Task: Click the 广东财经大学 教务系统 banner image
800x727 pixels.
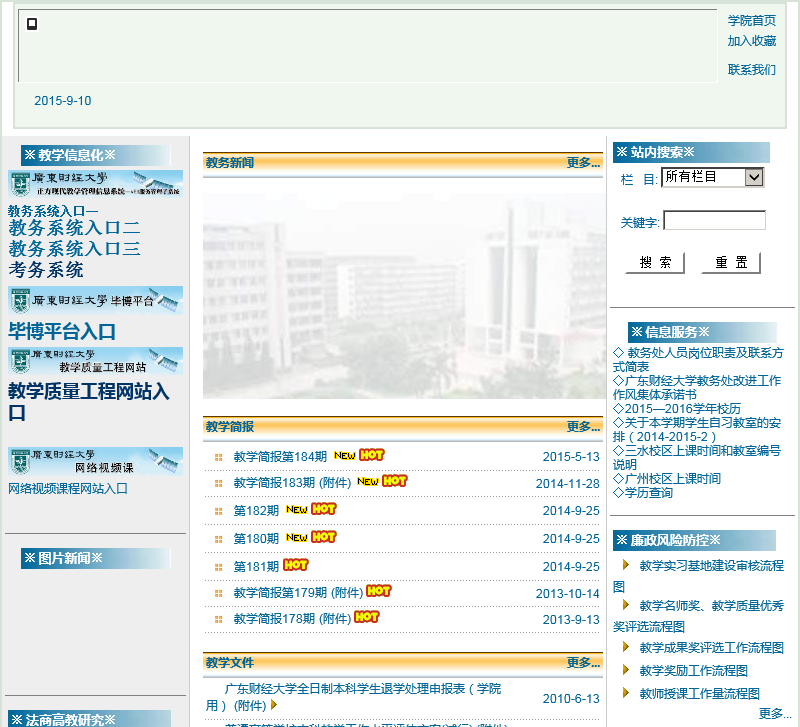Action: pyautogui.click(x=95, y=183)
